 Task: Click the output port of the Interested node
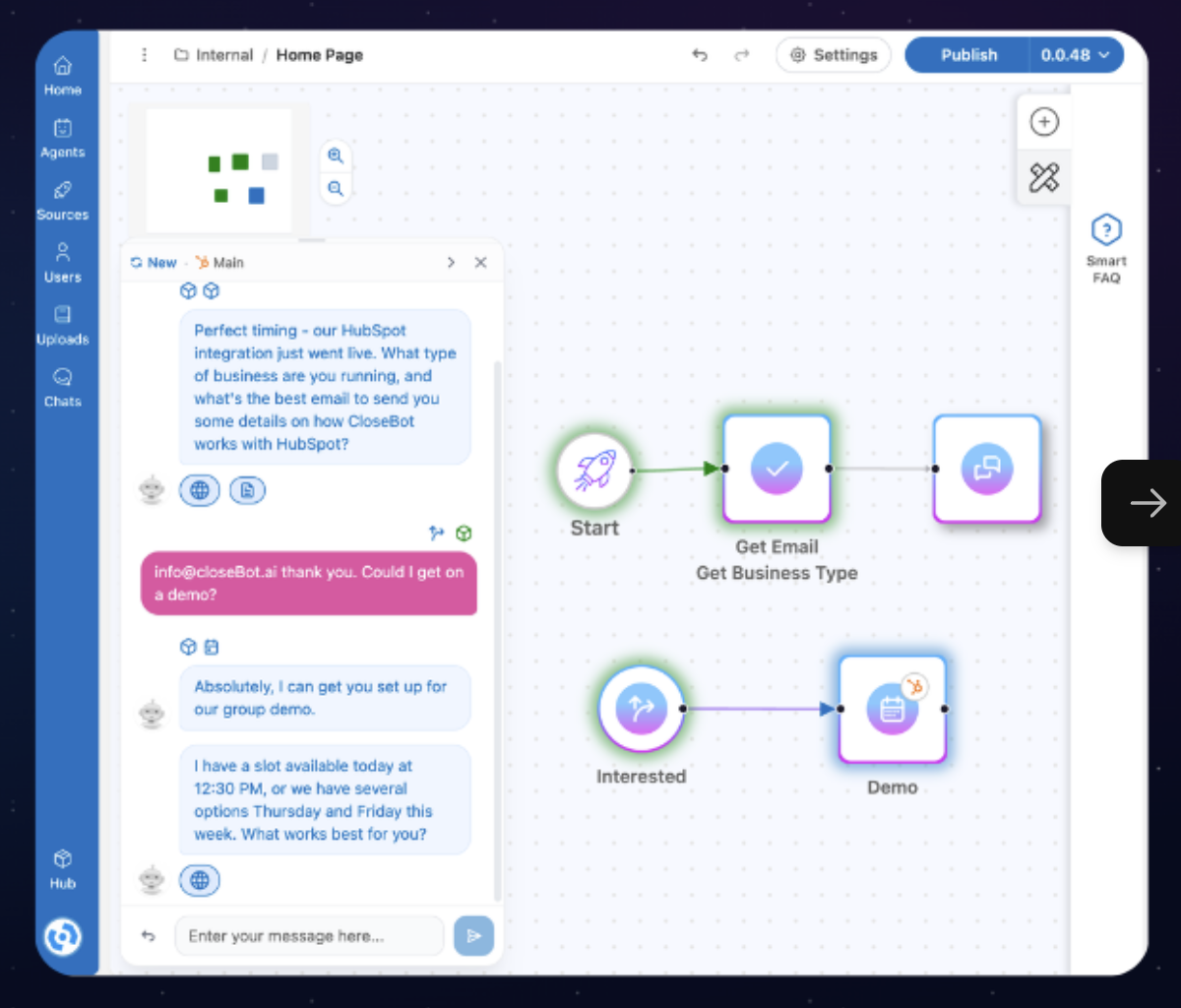click(683, 709)
